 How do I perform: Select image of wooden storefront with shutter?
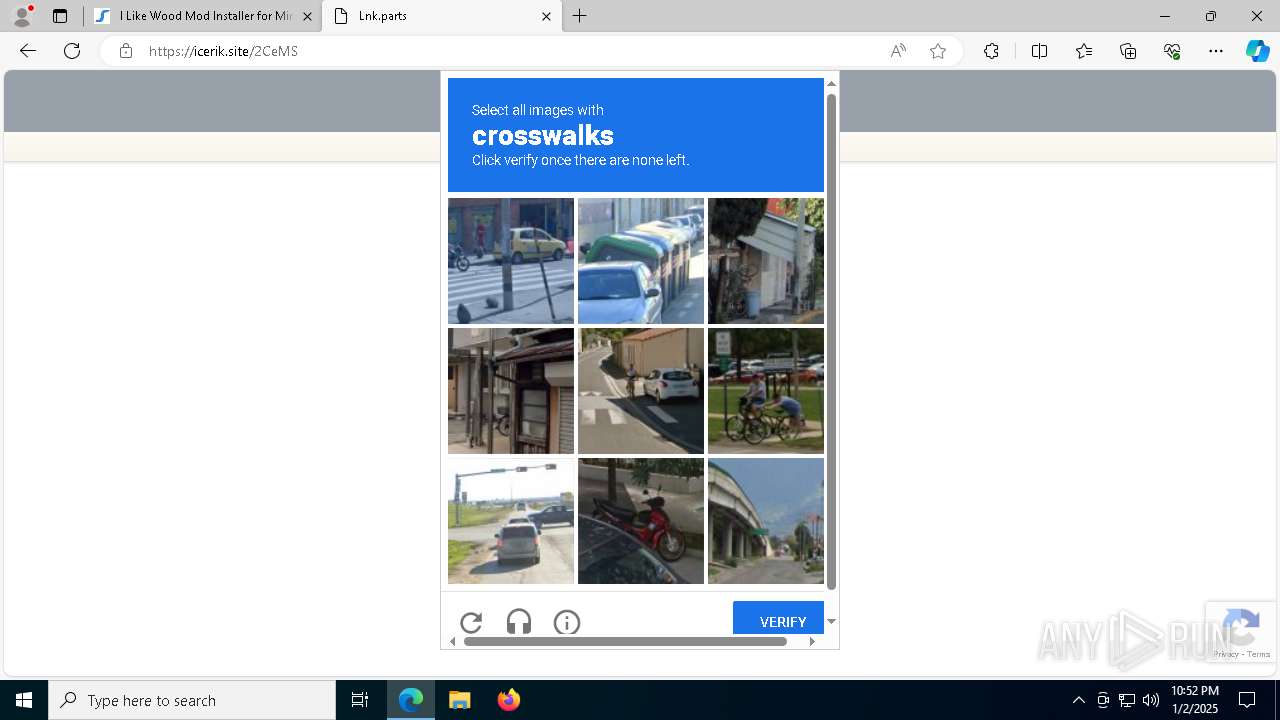click(x=511, y=391)
